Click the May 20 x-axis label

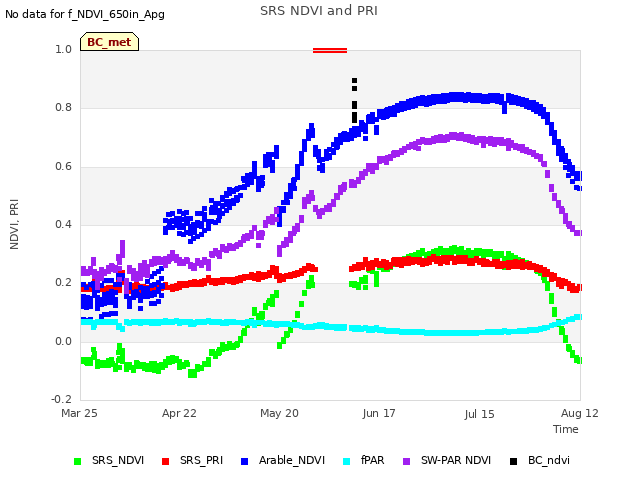[279, 413]
